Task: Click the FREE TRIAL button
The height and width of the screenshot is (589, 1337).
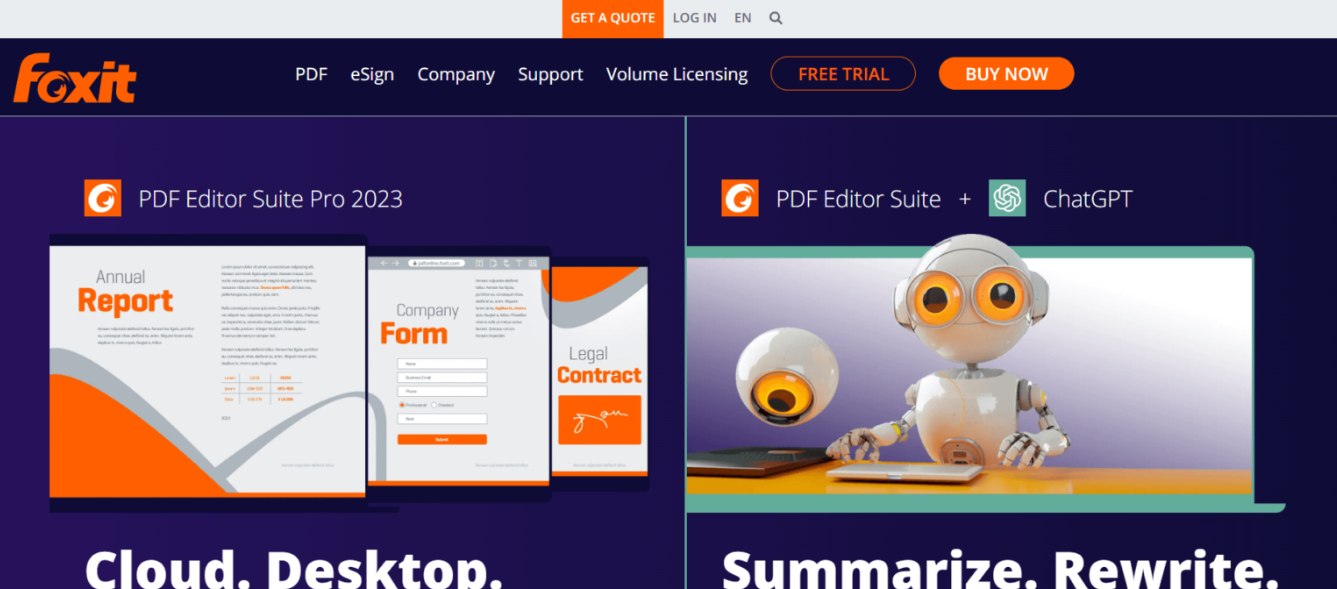Action: tap(843, 74)
